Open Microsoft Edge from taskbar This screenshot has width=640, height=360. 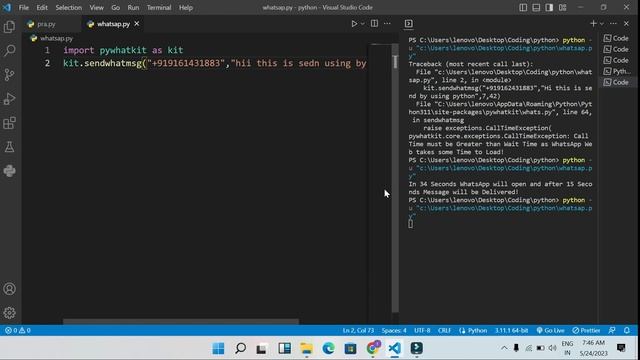click(x=328, y=348)
